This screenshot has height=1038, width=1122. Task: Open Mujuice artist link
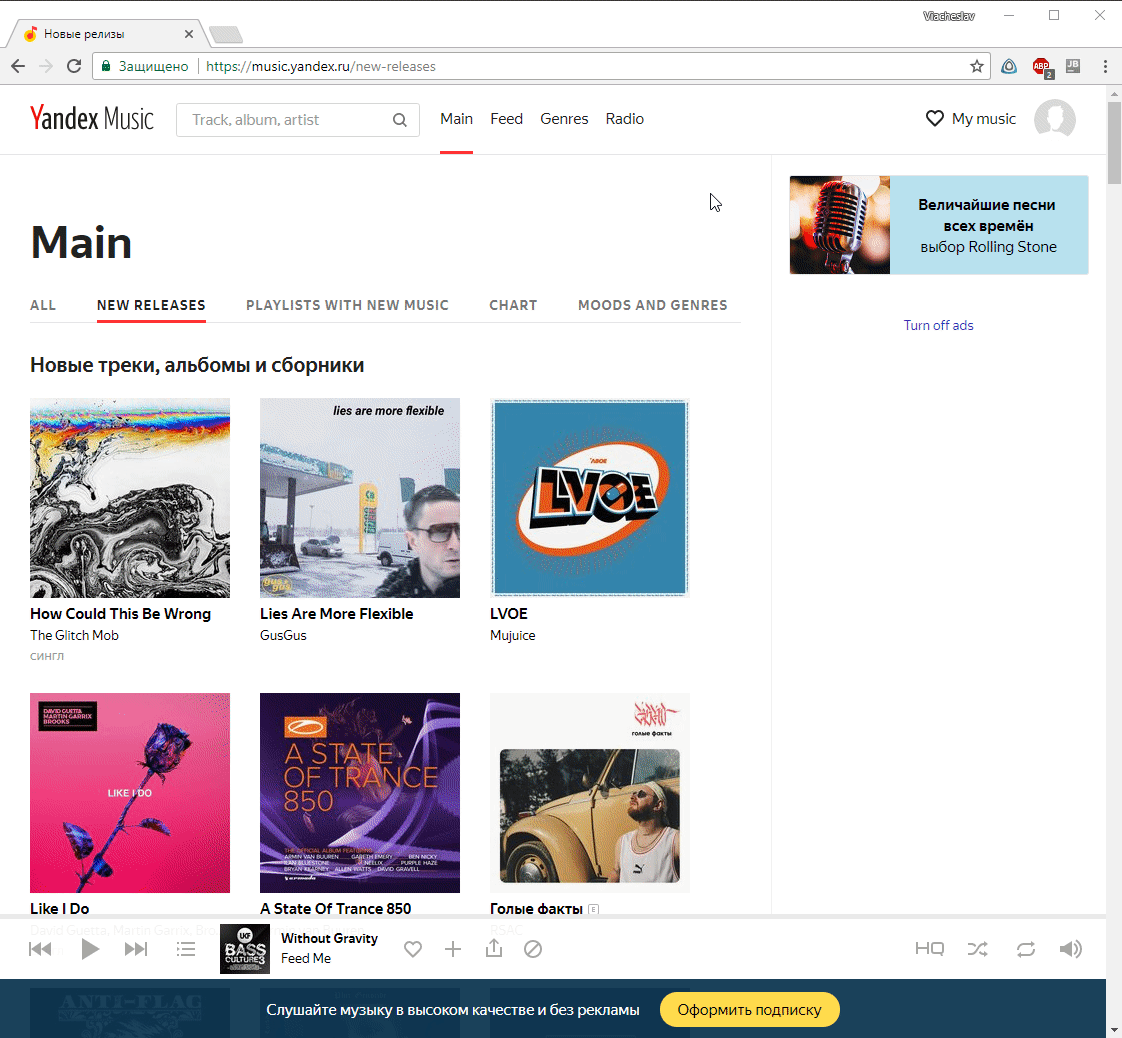click(x=512, y=635)
